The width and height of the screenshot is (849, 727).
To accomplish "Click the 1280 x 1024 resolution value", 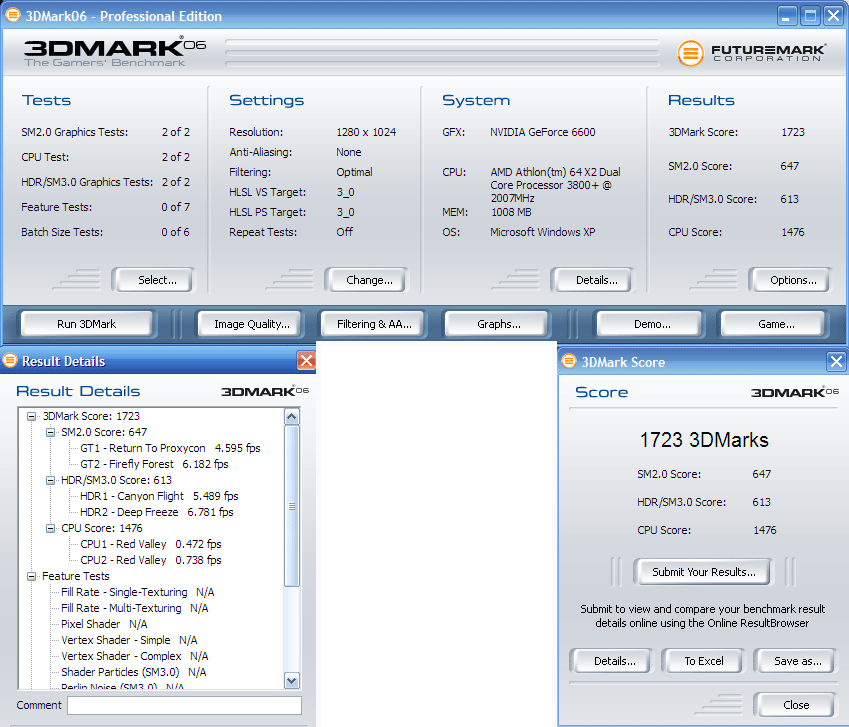I will (366, 132).
